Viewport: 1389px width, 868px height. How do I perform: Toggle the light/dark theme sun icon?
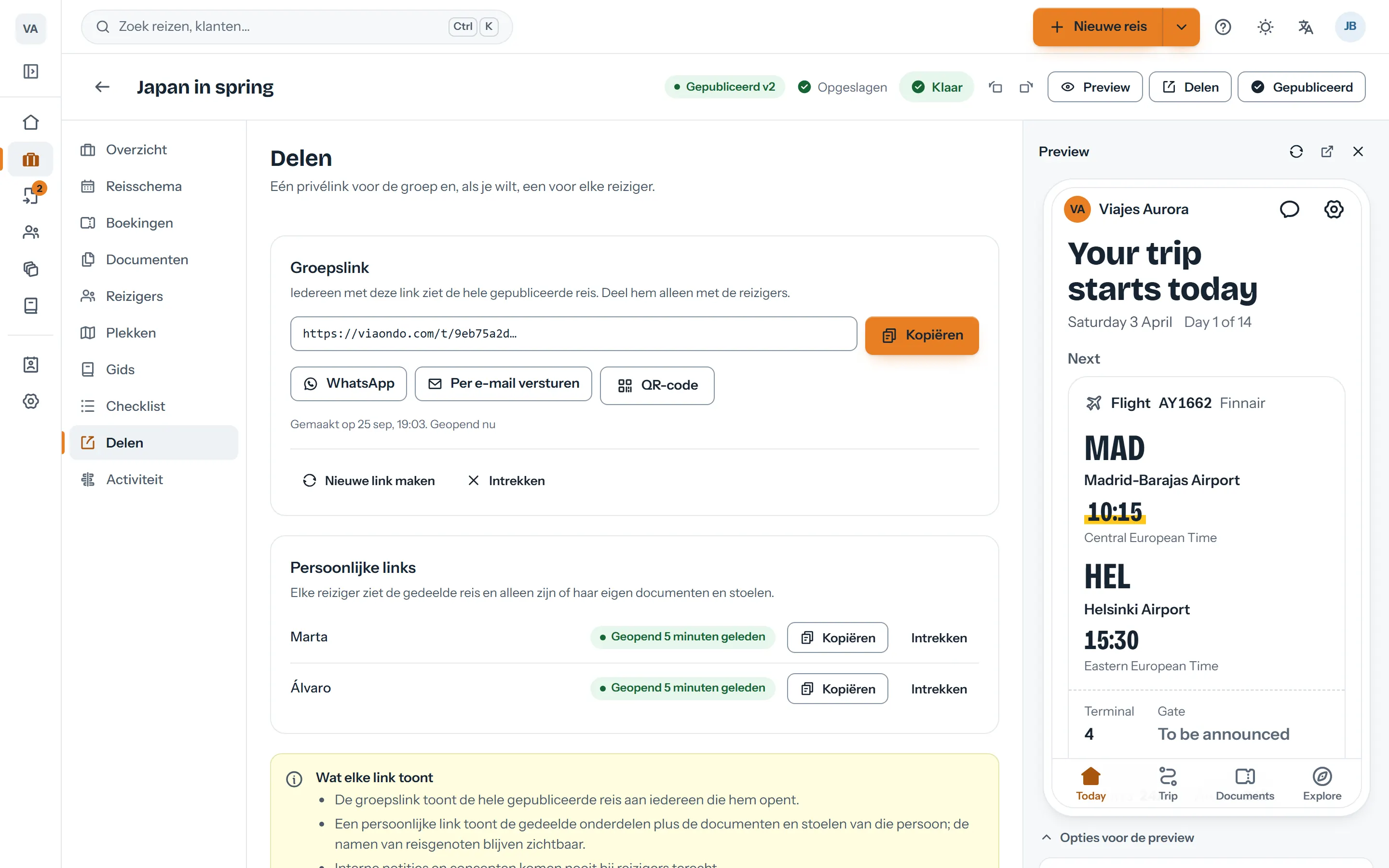pyautogui.click(x=1265, y=27)
